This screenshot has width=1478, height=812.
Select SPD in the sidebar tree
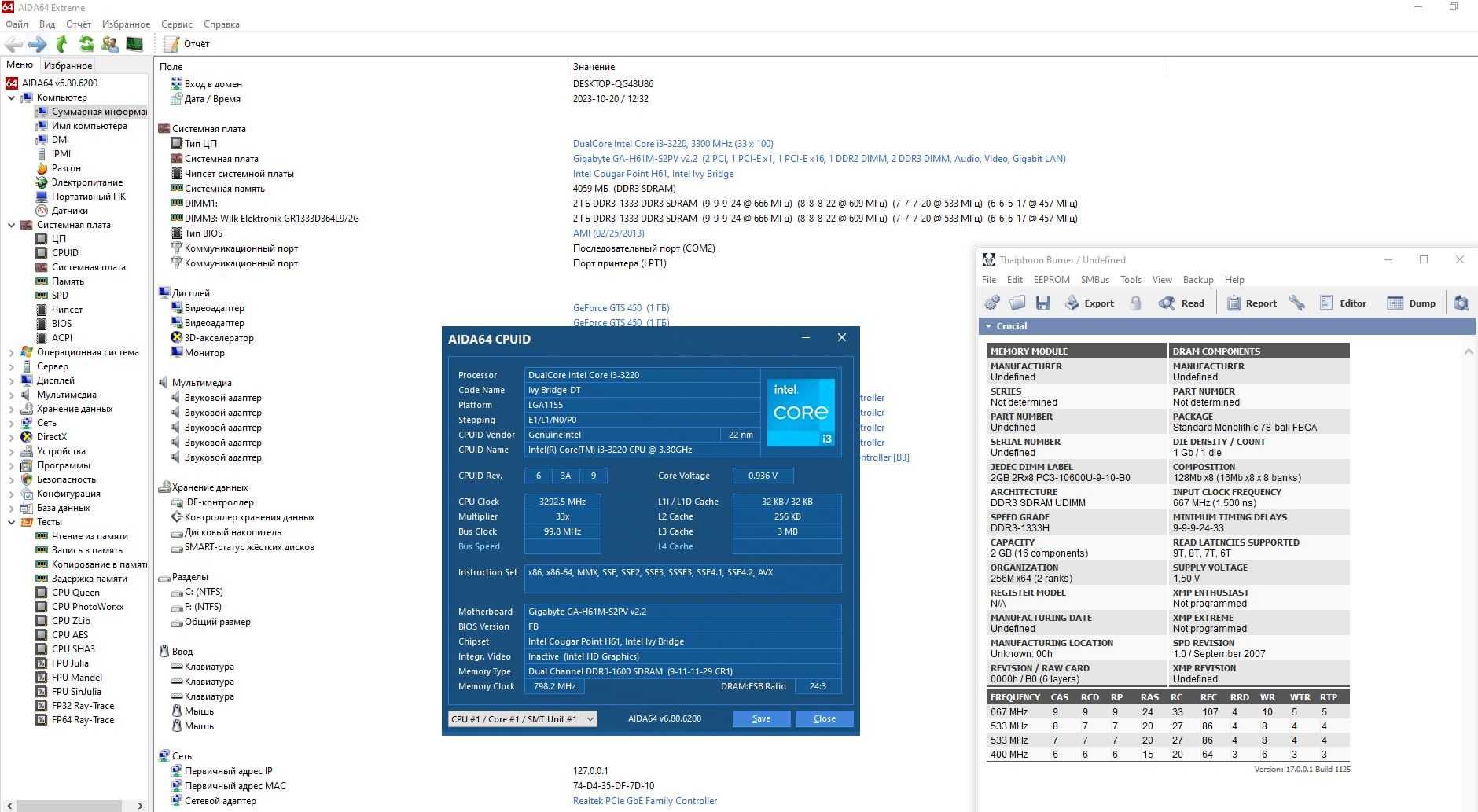coord(60,296)
